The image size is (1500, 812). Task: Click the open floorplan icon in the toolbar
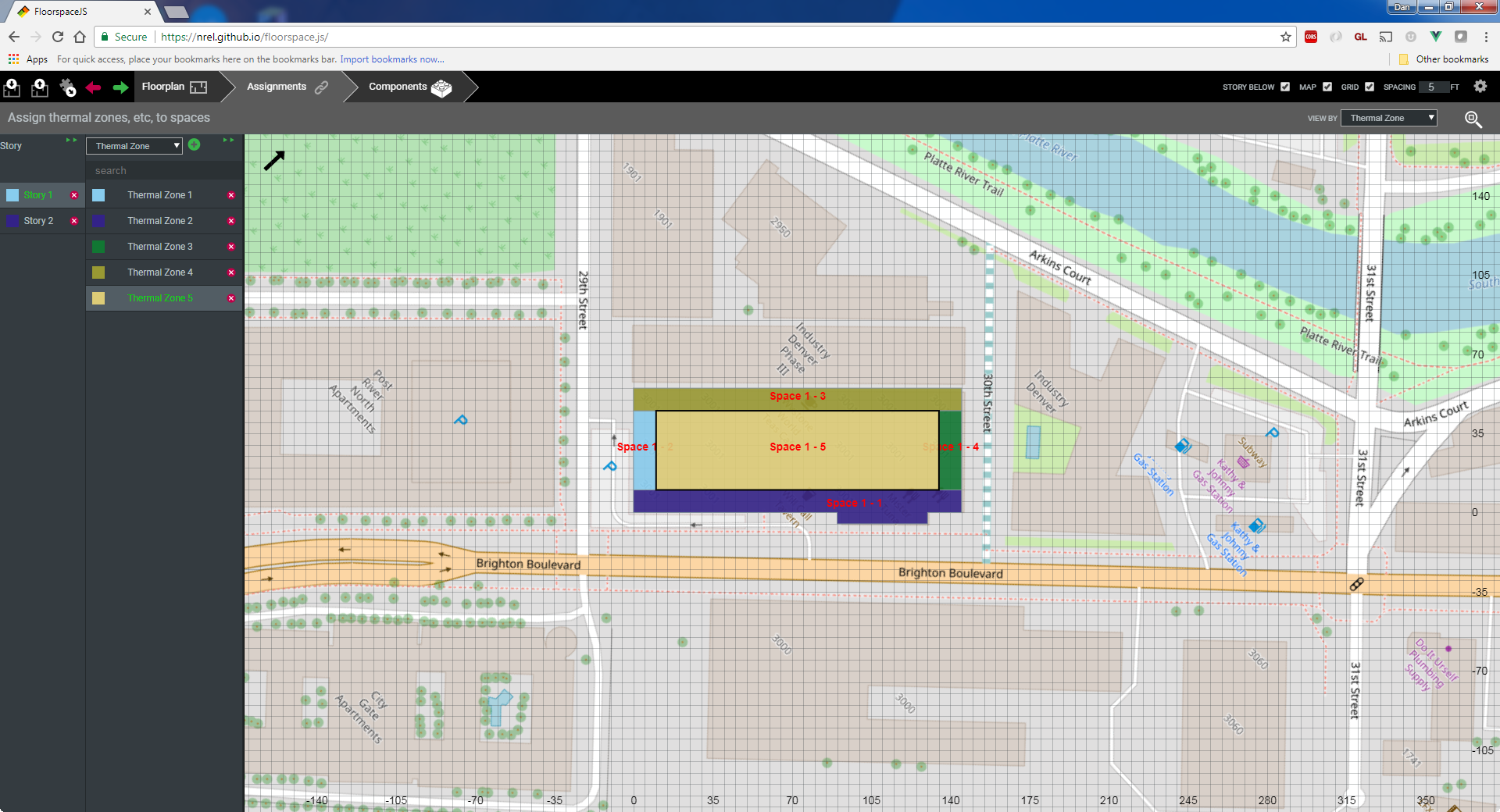tap(12, 87)
